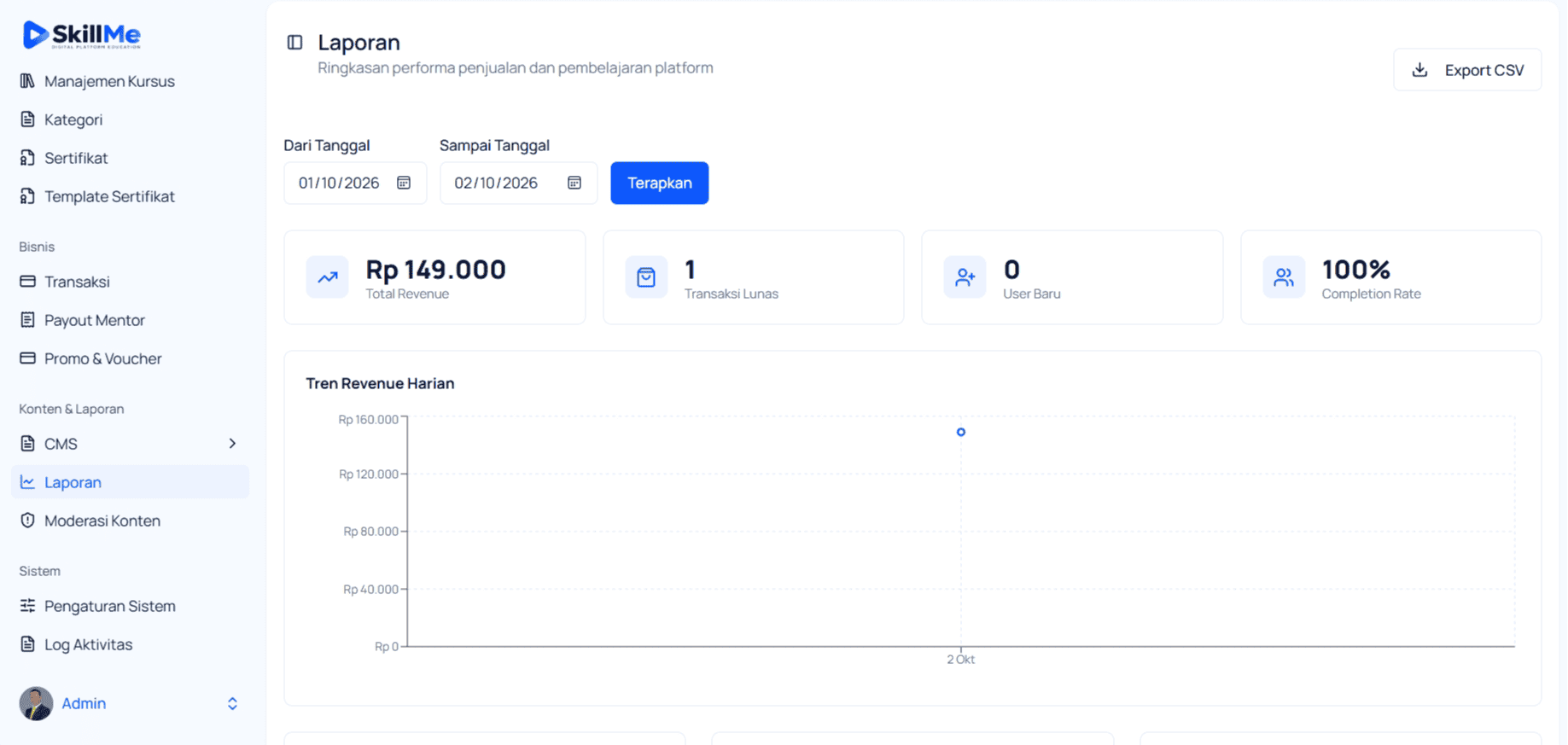Click the Moderasi Konten shield icon
This screenshot has height=745, width=1568.
[27, 521]
